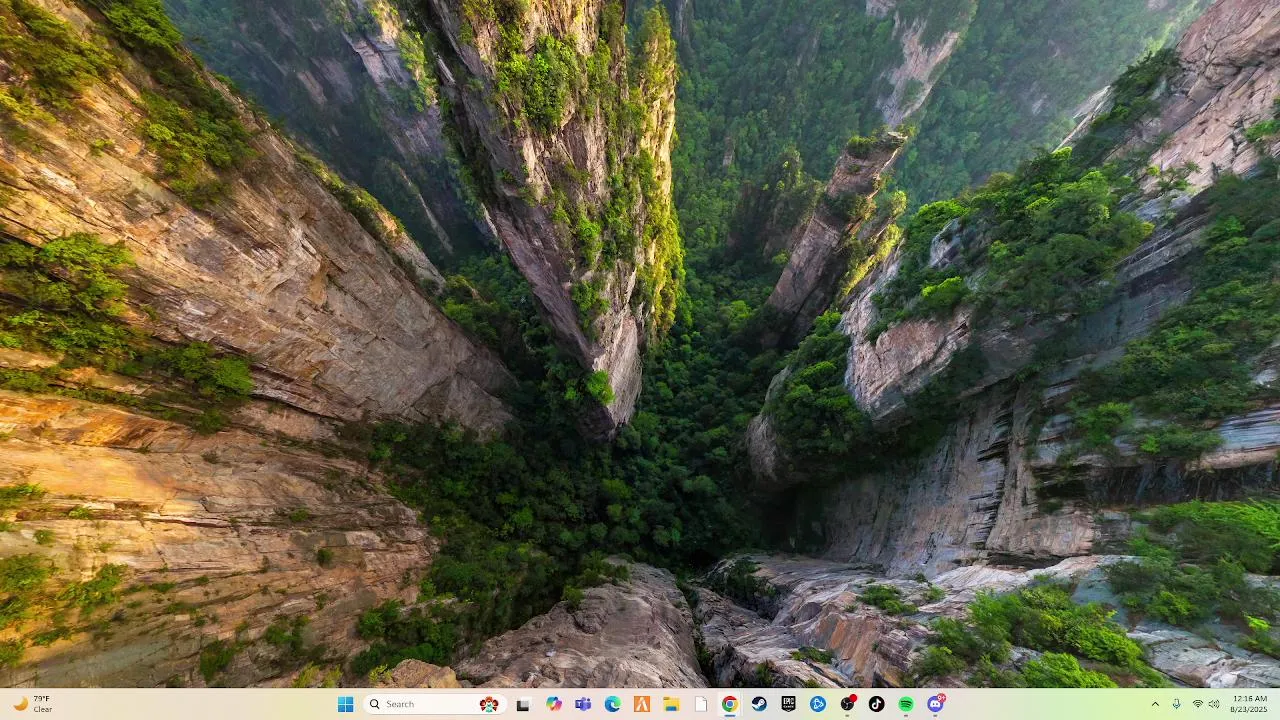Open the clock showing 12:16 AM
The image size is (1280, 720).
tap(1249, 704)
